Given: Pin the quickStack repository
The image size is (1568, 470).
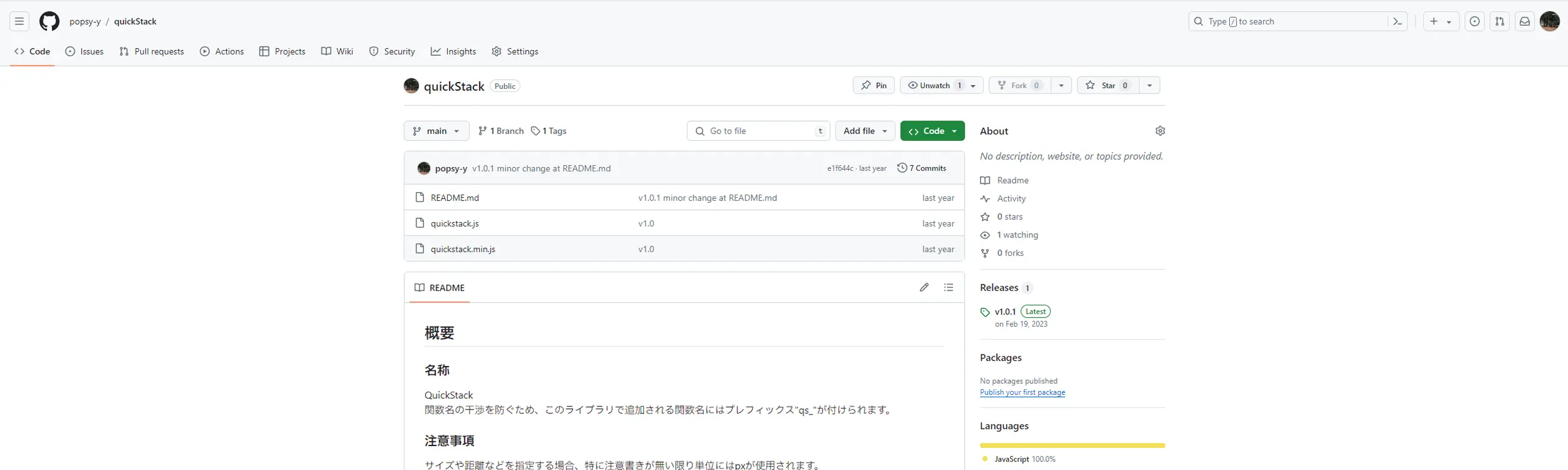Looking at the screenshot, I should click(x=874, y=85).
